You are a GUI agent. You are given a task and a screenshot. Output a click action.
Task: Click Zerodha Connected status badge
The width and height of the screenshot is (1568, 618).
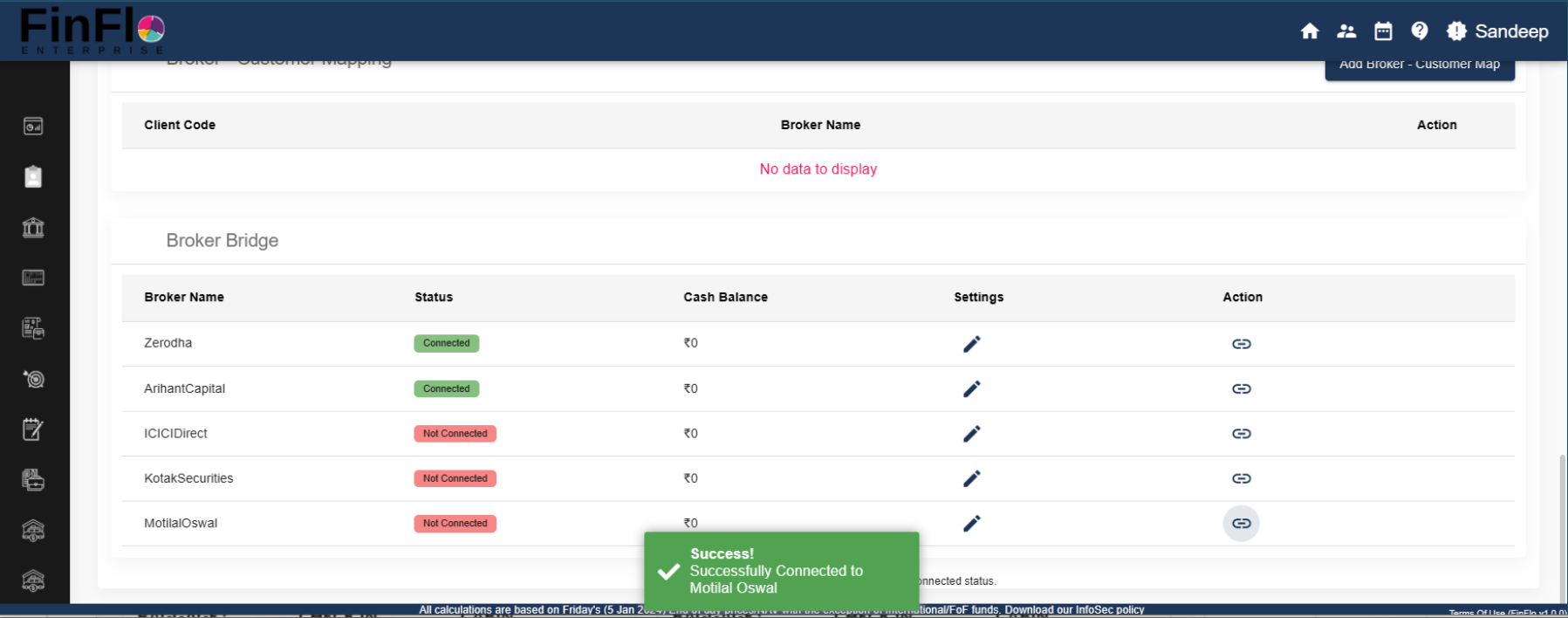pos(447,343)
